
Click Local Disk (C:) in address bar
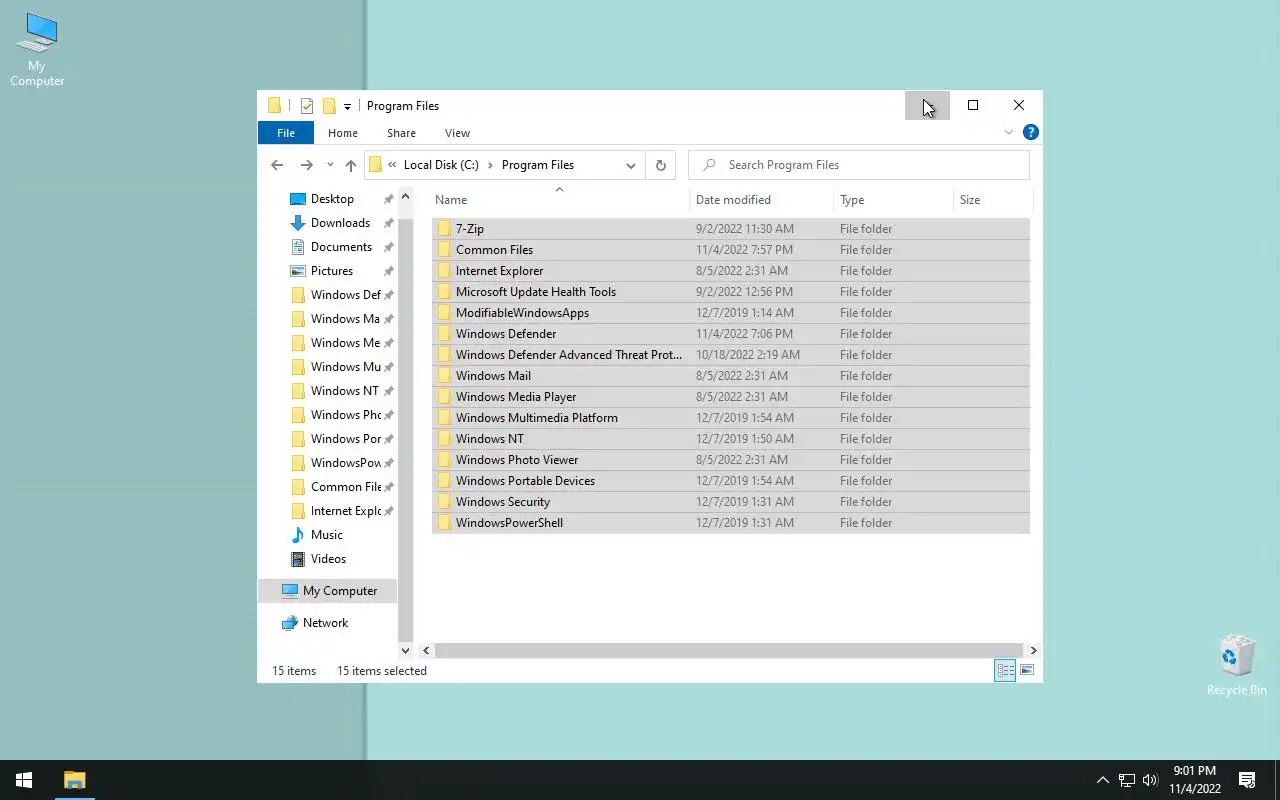(441, 165)
